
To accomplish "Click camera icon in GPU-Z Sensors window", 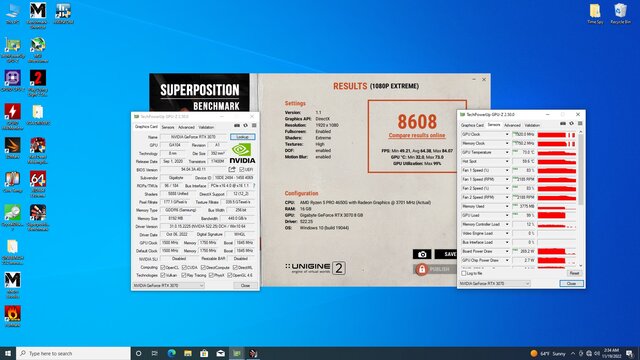I will [563, 124].
